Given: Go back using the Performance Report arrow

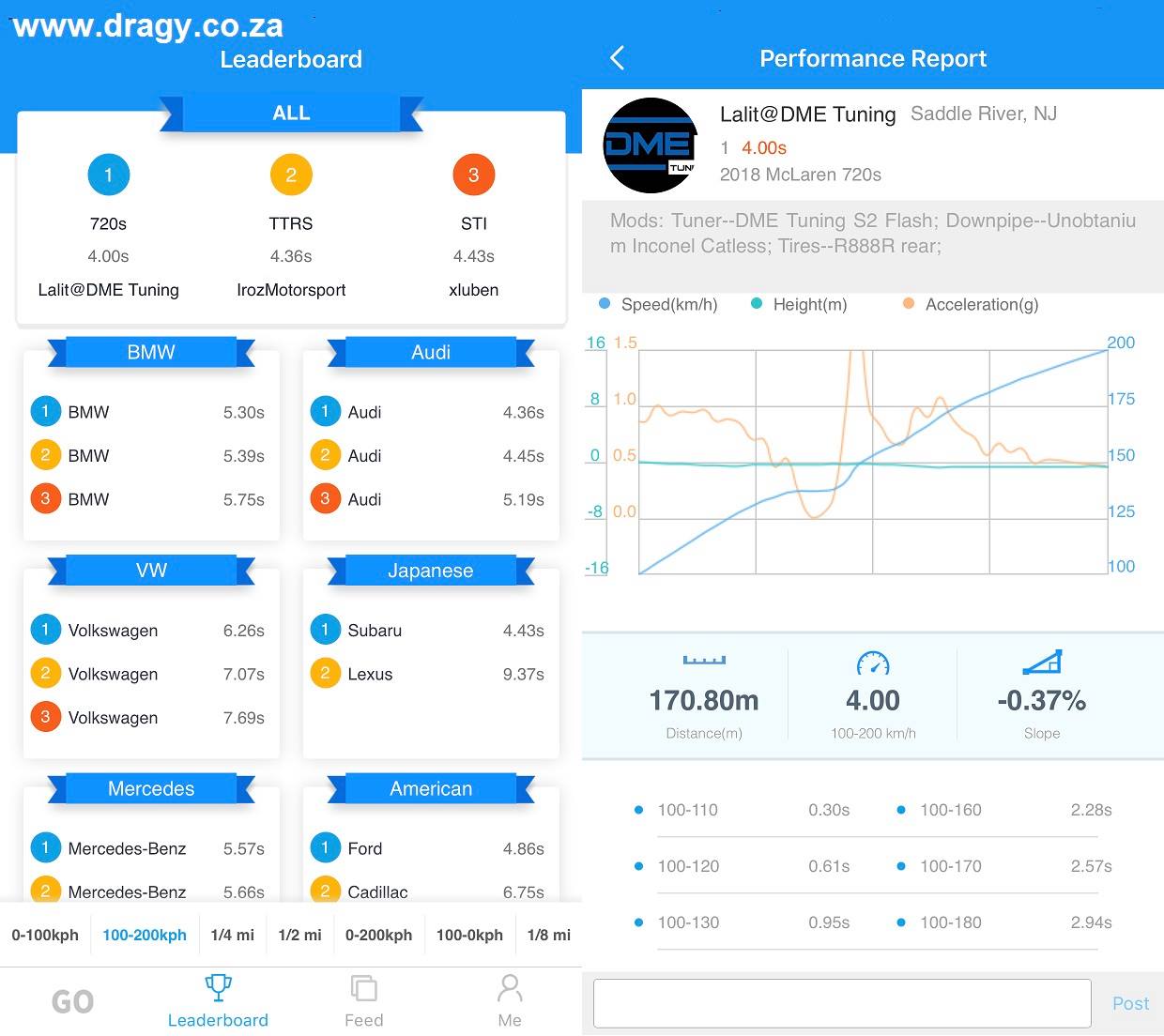Looking at the screenshot, I should (x=617, y=58).
